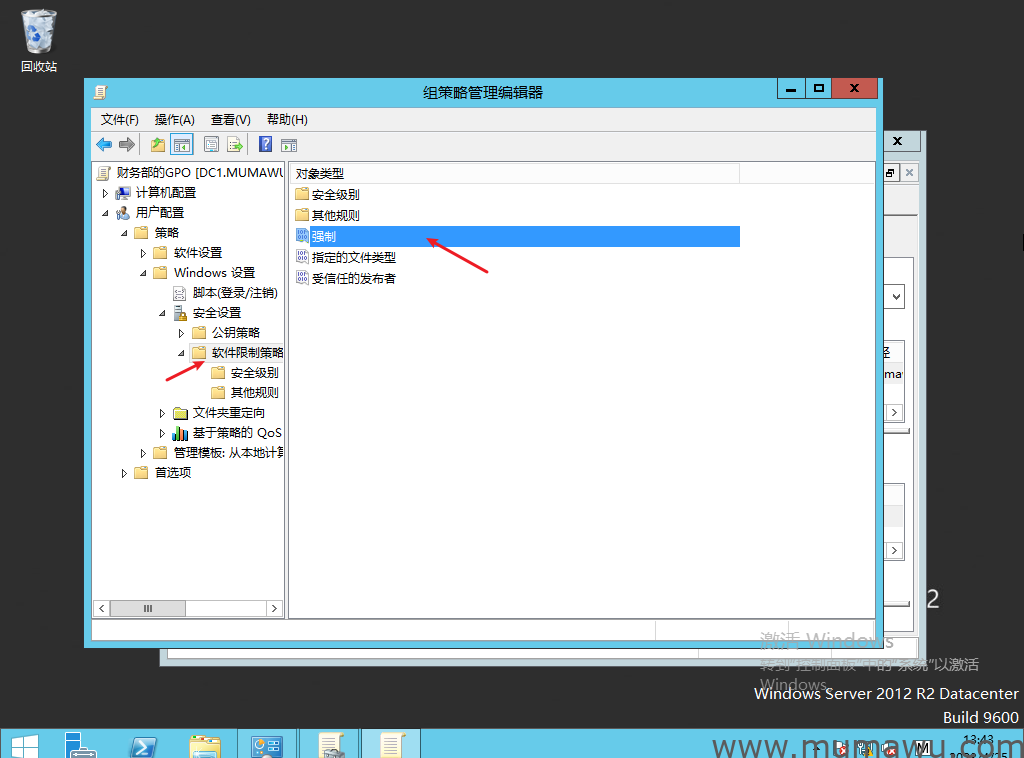Click the Export list toolbar icon
The width and height of the screenshot is (1024, 758).
[x=235, y=144]
